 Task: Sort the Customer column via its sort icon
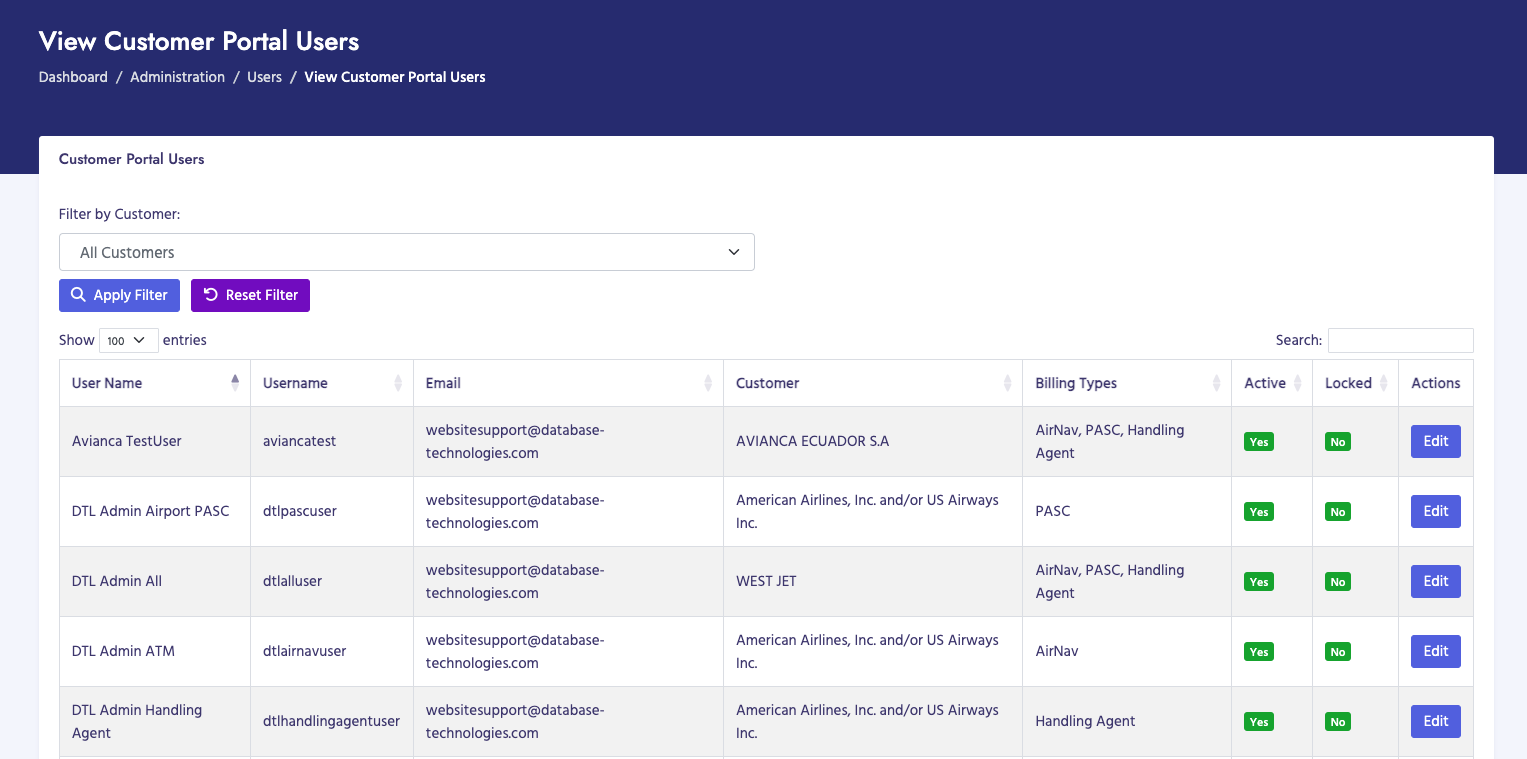pyautogui.click(x=1008, y=383)
